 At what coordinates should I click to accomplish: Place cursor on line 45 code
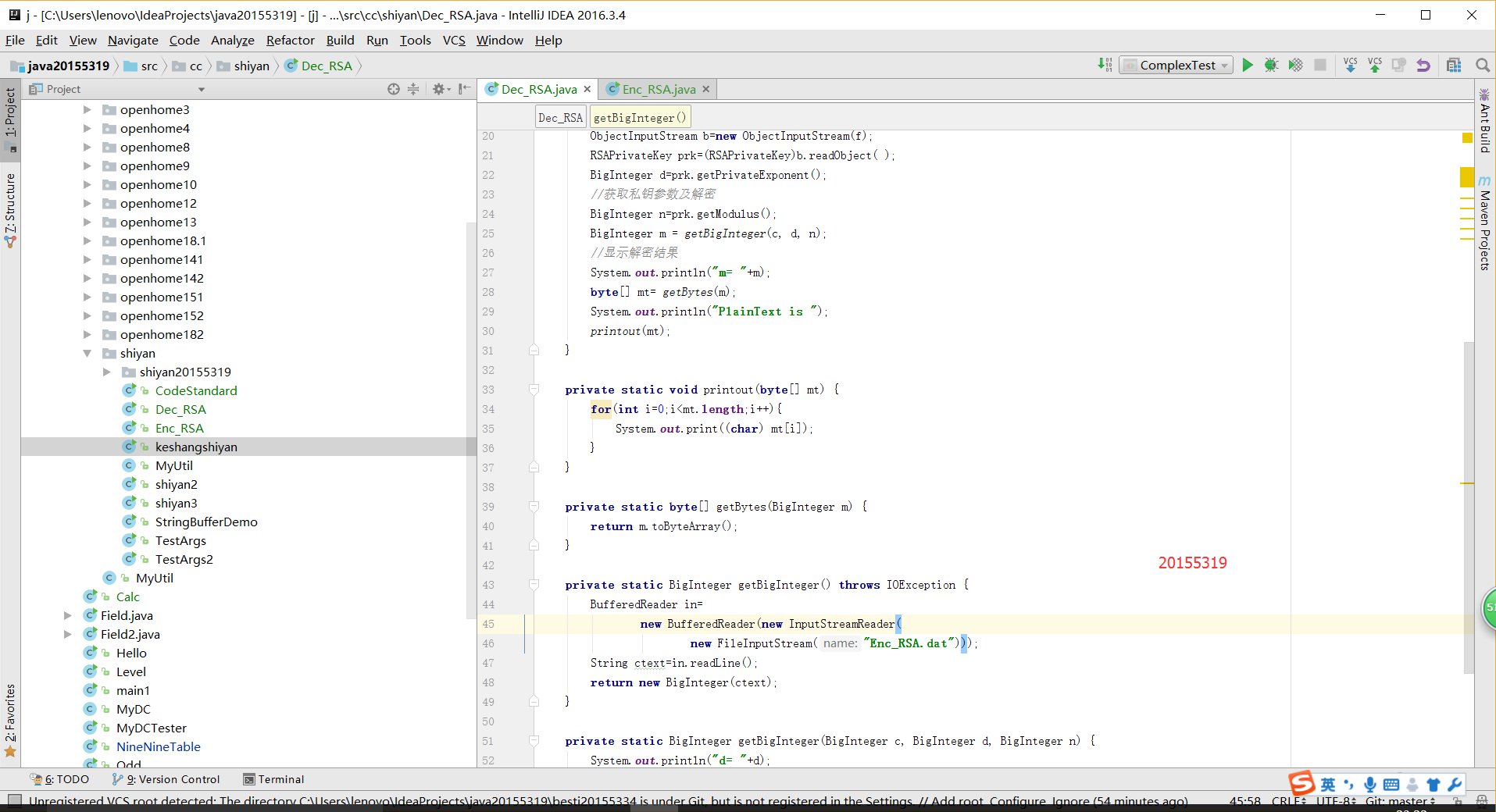(x=771, y=623)
